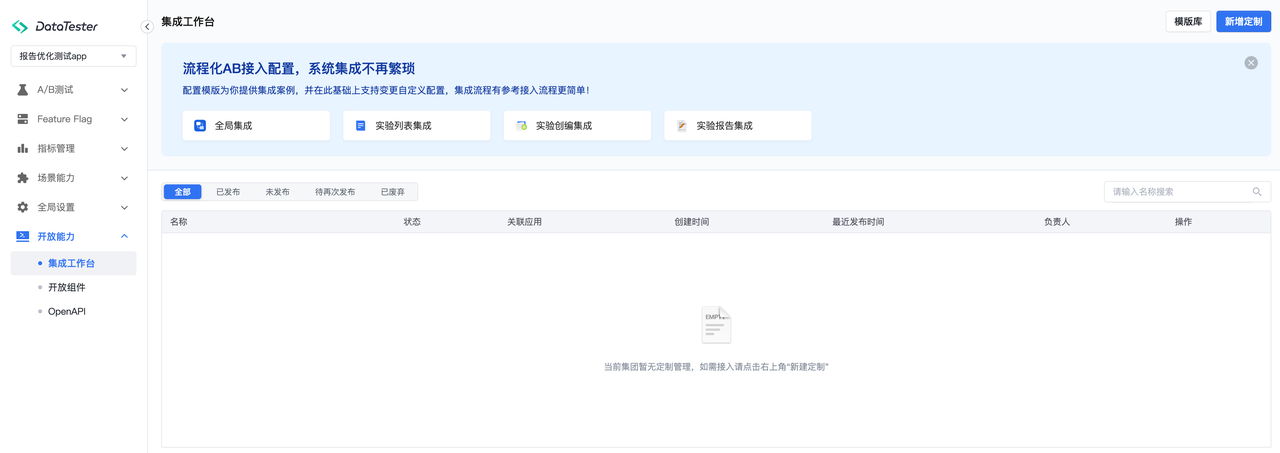Click the 最近发布时间 column header

point(858,222)
